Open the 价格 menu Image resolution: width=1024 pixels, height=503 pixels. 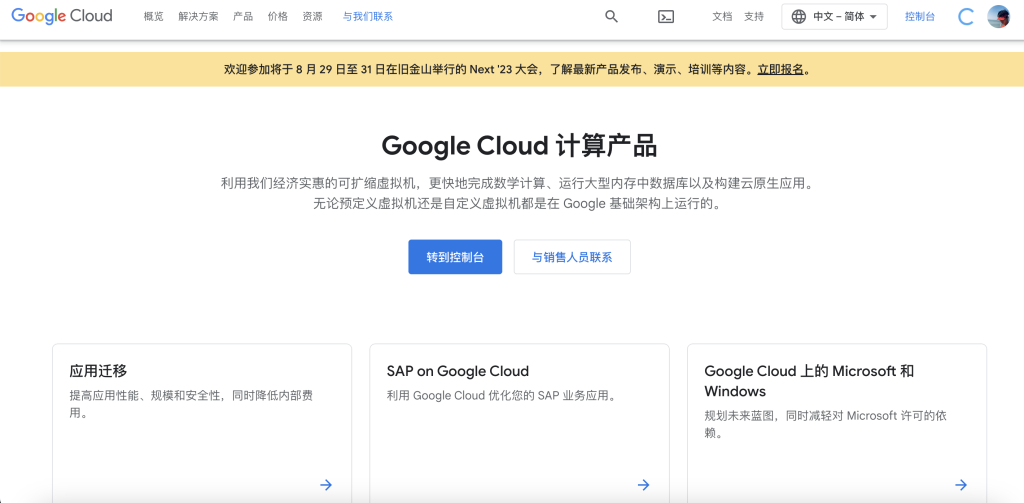click(x=278, y=17)
